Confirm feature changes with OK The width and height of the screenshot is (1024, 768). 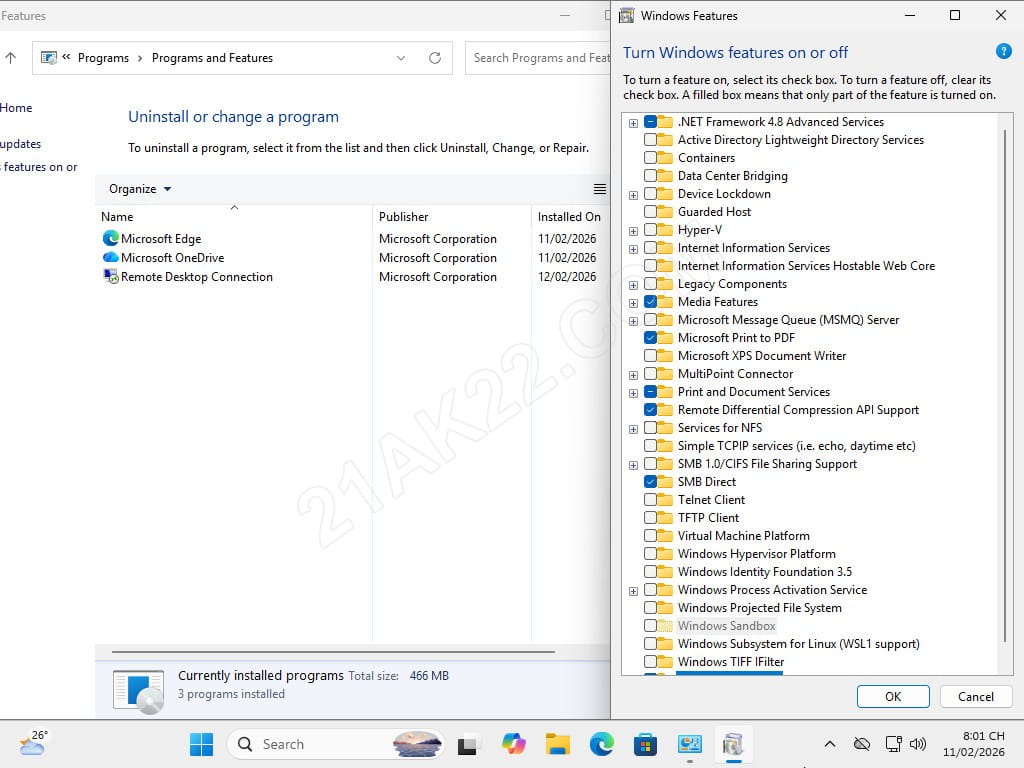coord(893,696)
